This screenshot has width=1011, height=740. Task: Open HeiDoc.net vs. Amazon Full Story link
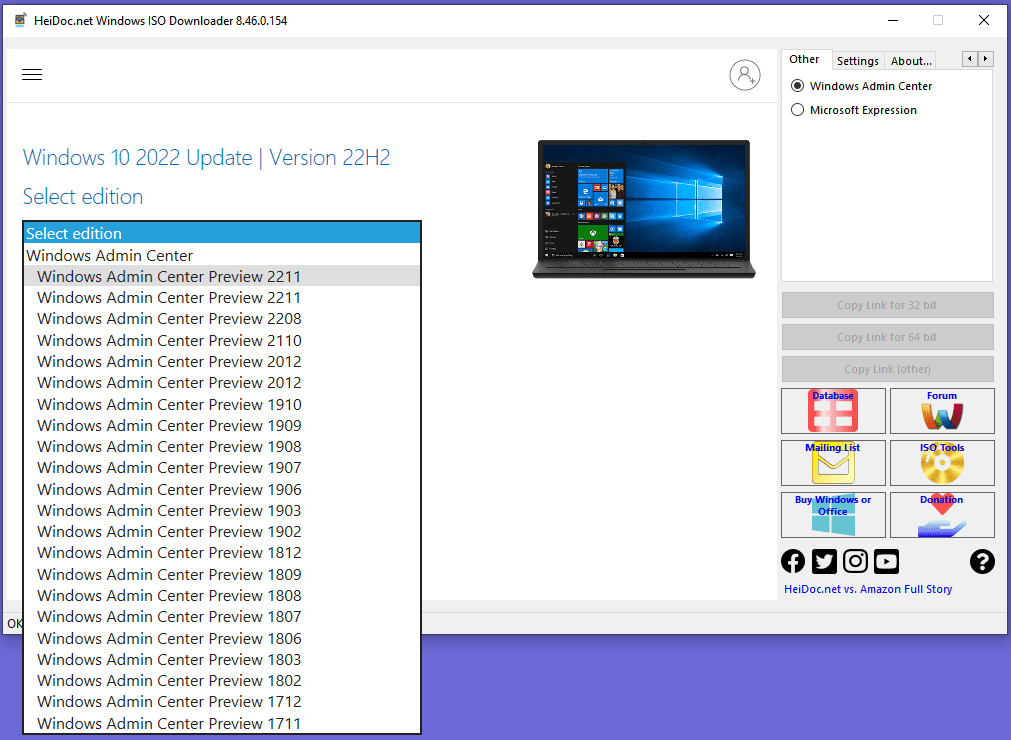tap(868, 589)
